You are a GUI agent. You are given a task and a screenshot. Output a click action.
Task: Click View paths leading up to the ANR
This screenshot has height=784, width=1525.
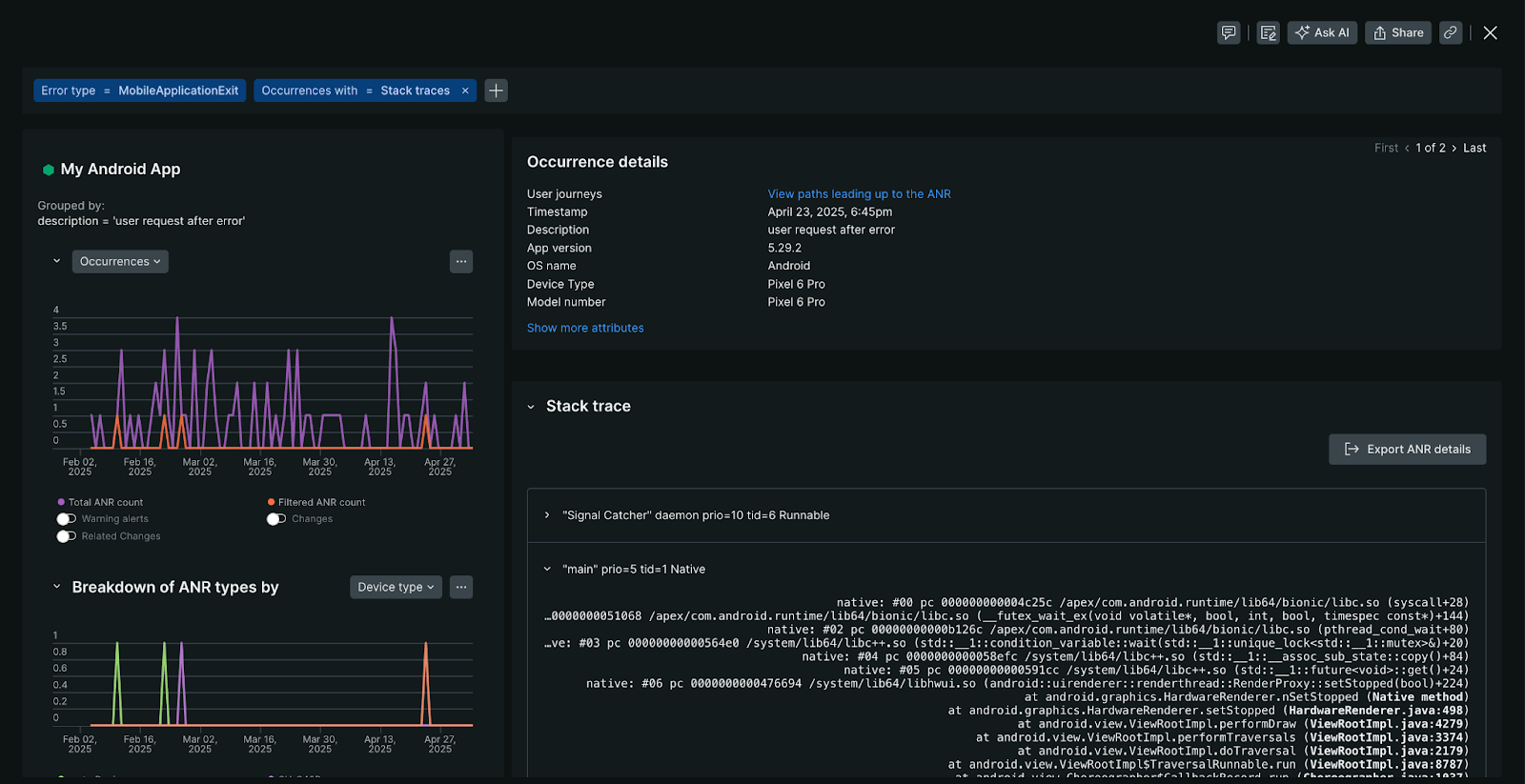859,194
